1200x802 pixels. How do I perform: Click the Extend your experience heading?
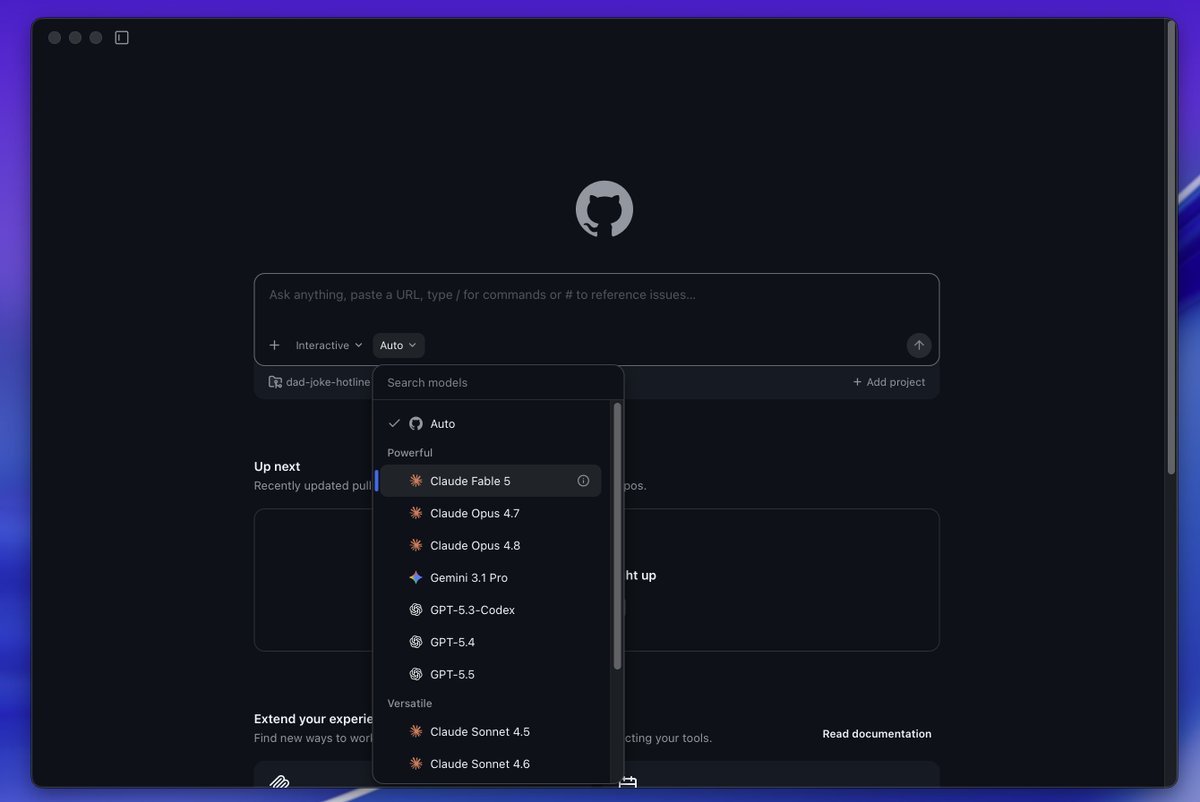313,719
